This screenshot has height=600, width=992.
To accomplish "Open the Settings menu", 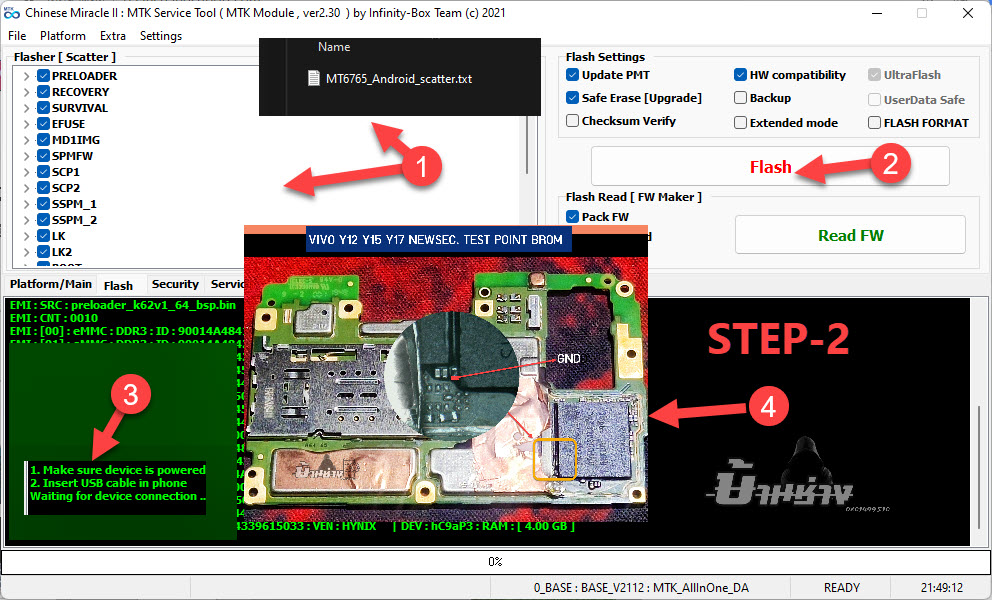I will click(x=161, y=36).
